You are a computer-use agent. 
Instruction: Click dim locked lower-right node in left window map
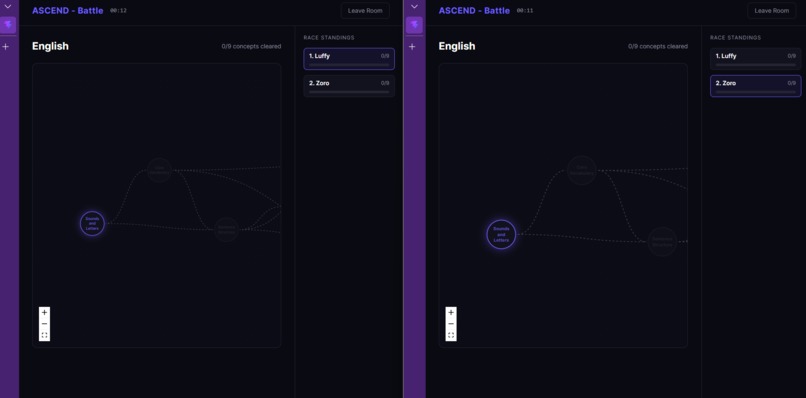227,229
